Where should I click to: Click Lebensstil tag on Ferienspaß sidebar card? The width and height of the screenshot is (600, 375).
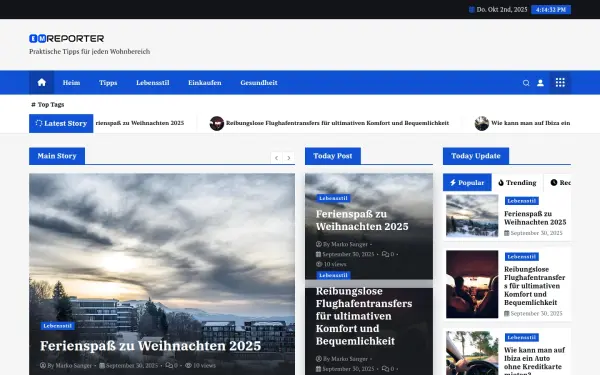tap(522, 201)
